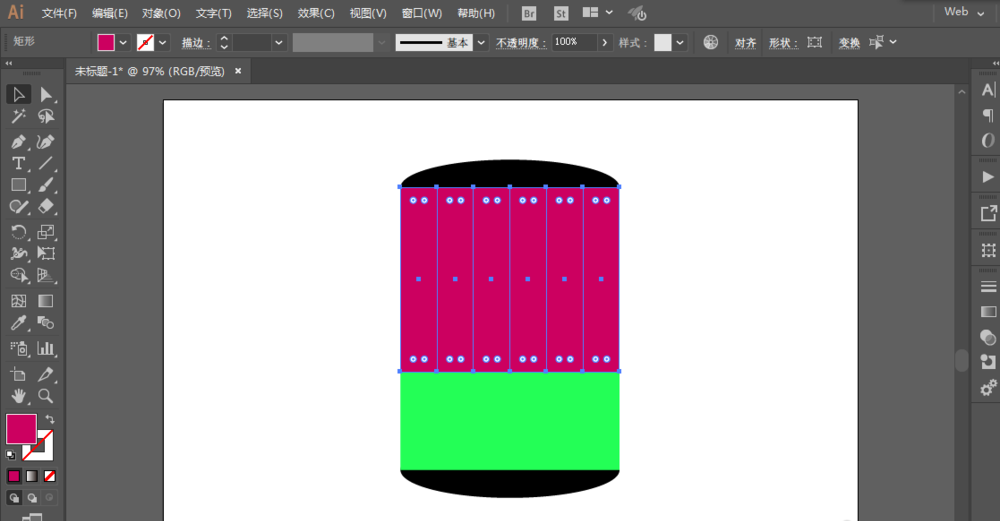Select the Curvature tool
The width and height of the screenshot is (1000, 521).
click(x=45, y=142)
